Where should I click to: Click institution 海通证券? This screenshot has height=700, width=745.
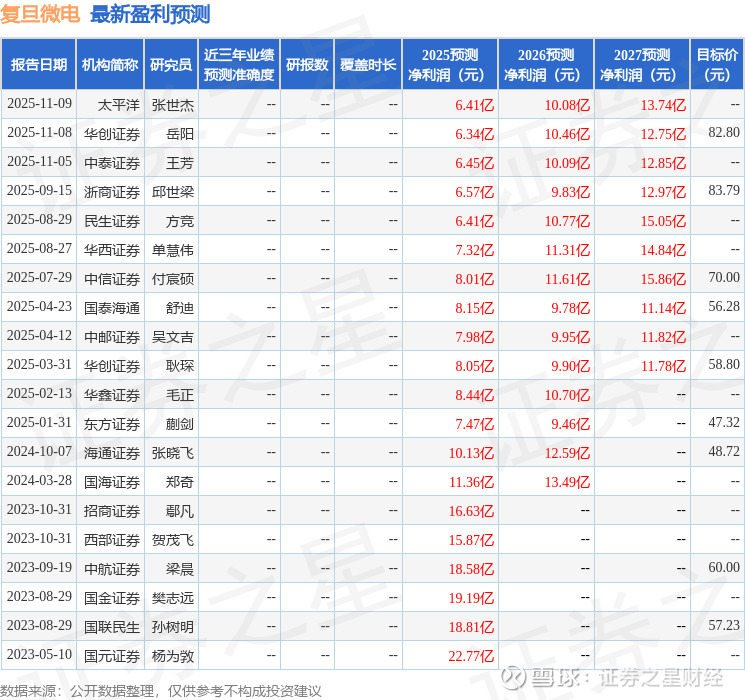click(x=112, y=453)
